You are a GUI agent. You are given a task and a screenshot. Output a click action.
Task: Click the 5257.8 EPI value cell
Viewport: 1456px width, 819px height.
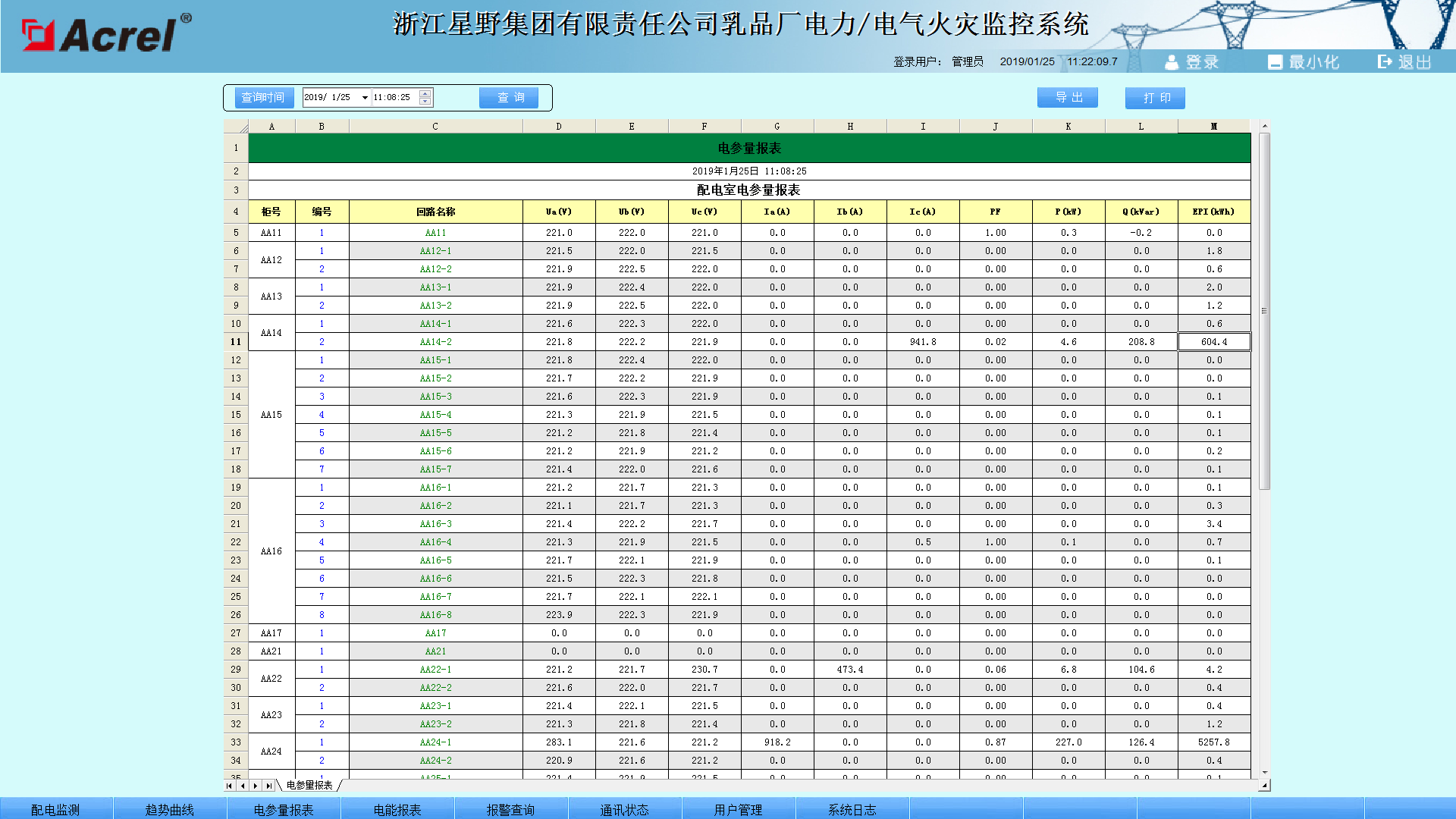(x=1214, y=742)
